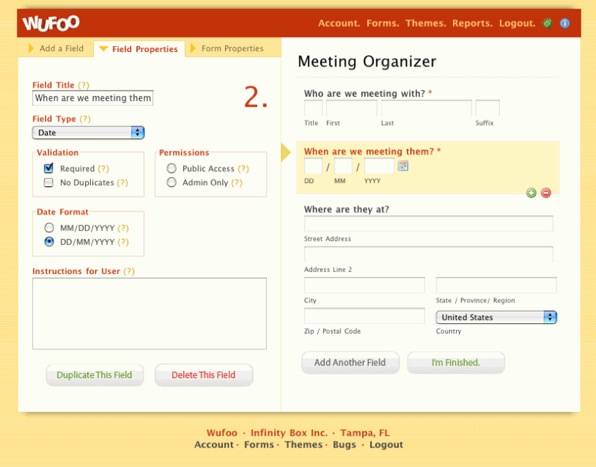This screenshot has width=596, height=467.
Task: Open the bug report icon in header
Action: click(547, 23)
